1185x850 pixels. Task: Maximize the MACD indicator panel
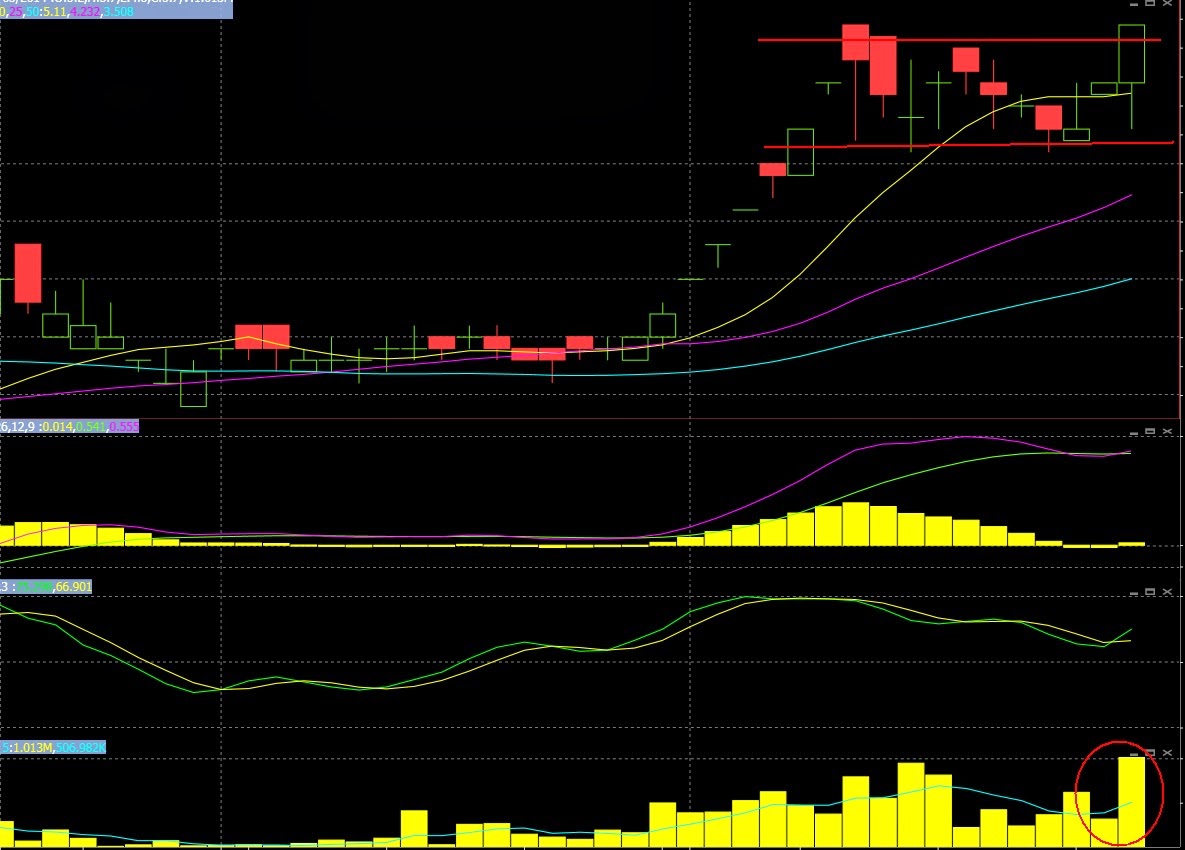point(1150,431)
